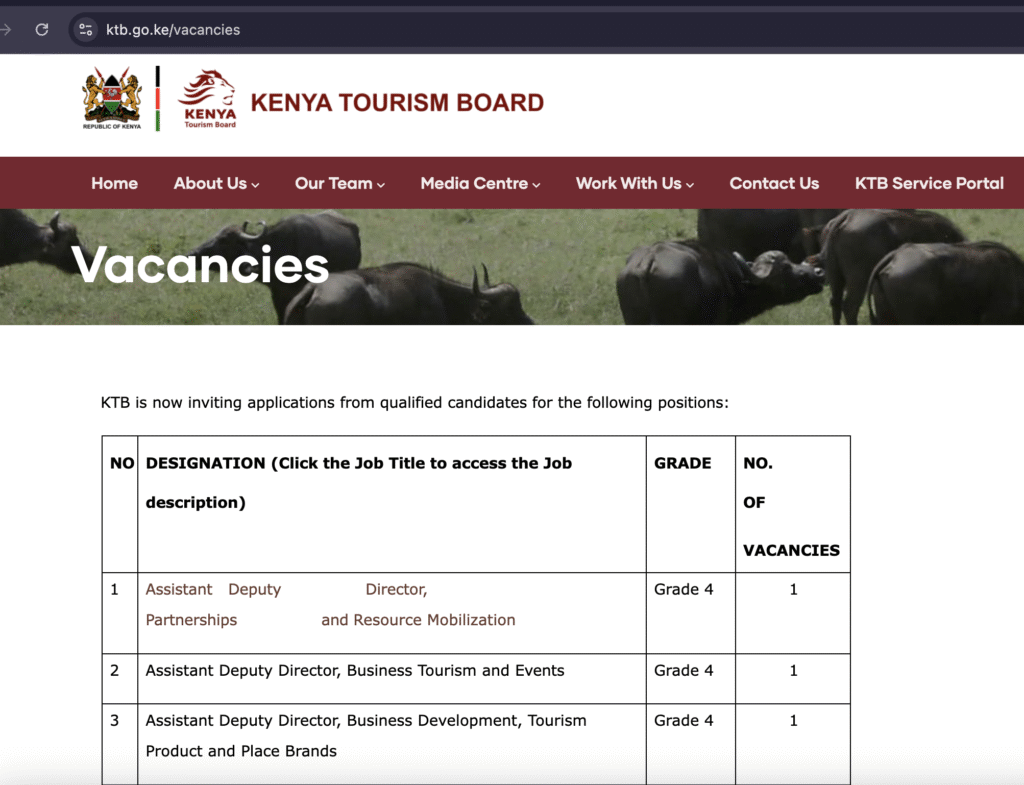Reload the page with the refresh icon
This screenshot has width=1024, height=785.
[x=42, y=29]
